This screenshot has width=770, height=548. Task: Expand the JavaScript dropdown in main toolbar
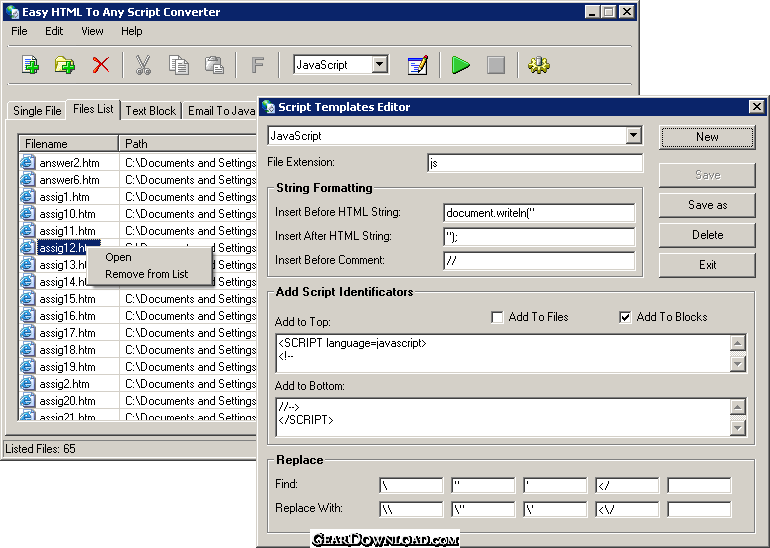(380, 64)
